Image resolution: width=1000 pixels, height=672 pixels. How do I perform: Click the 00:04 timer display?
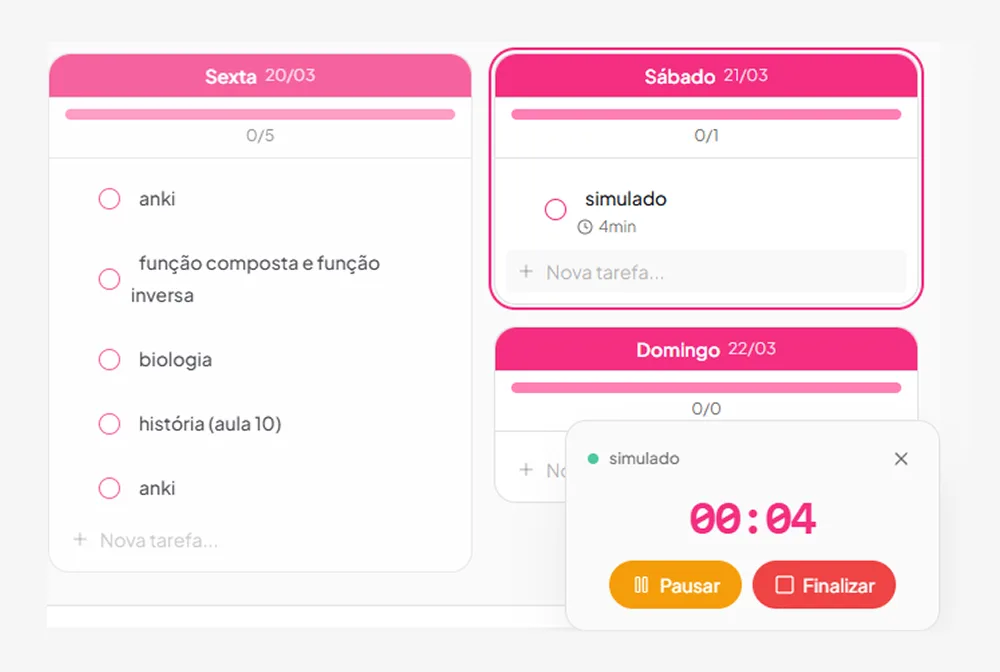(x=753, y=519)
